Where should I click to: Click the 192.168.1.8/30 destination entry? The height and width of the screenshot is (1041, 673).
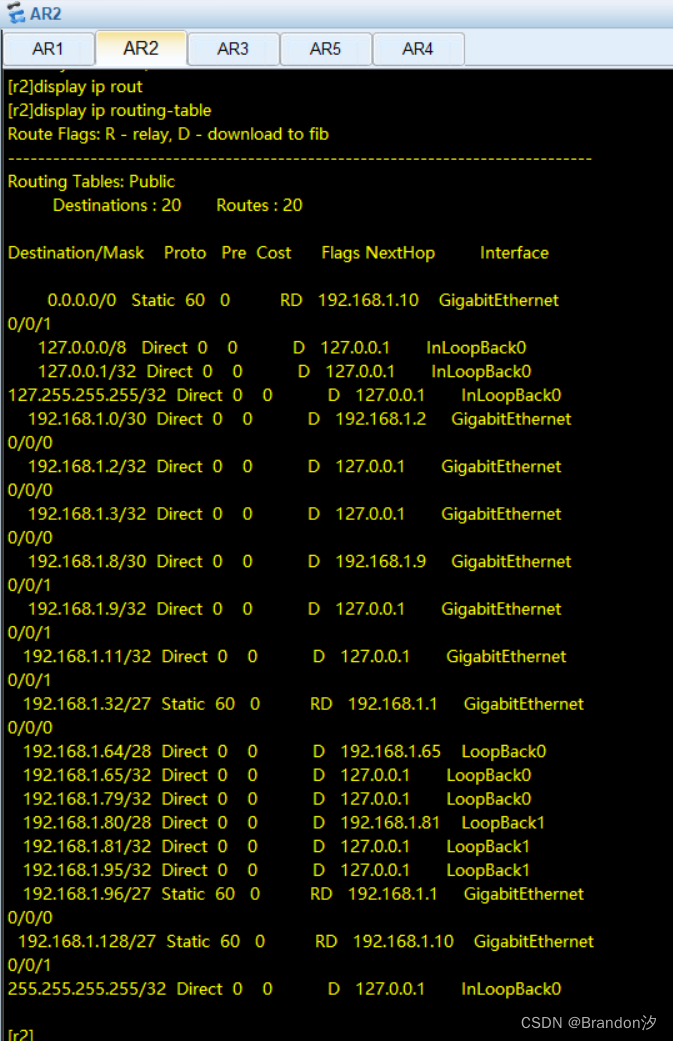pos(87,562)
